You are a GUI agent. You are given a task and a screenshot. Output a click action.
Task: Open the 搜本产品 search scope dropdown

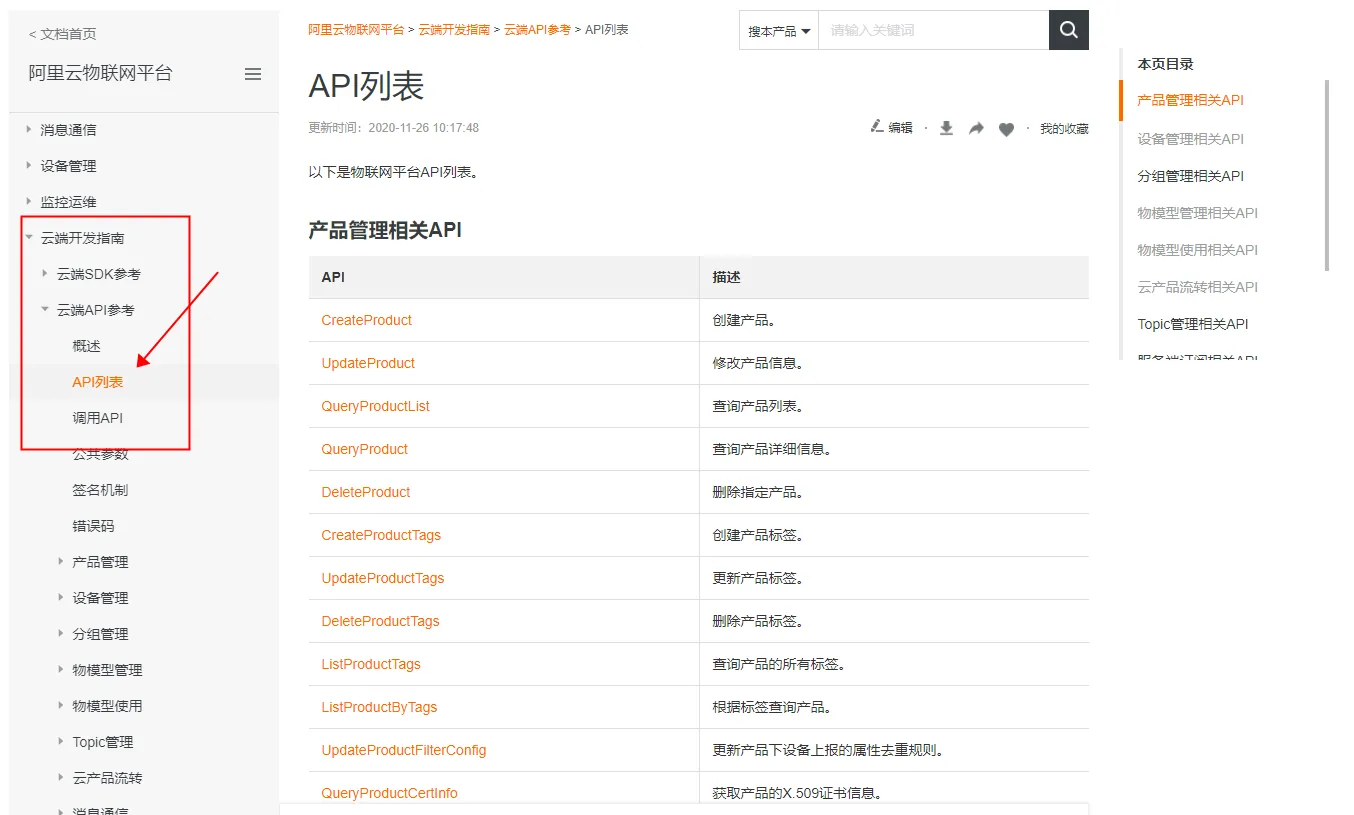tap(779, 30)
